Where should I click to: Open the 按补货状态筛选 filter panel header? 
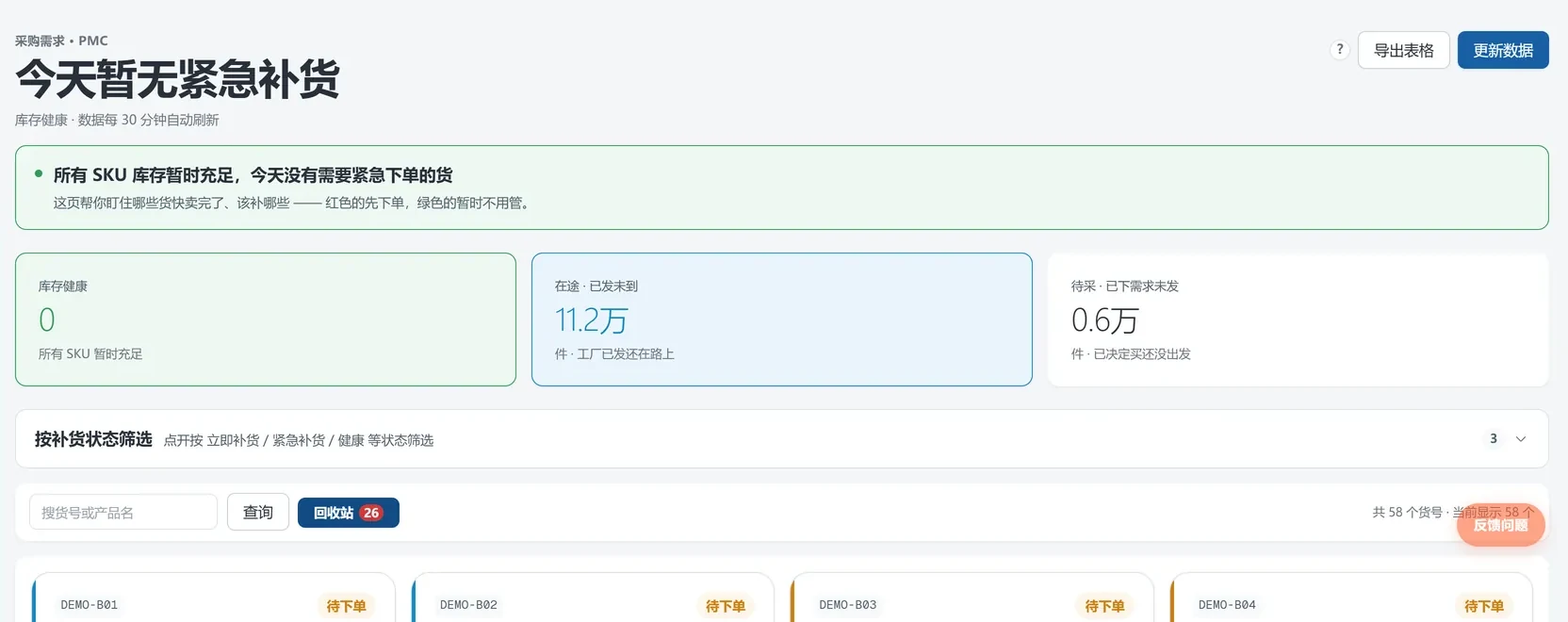click(781, 439)
